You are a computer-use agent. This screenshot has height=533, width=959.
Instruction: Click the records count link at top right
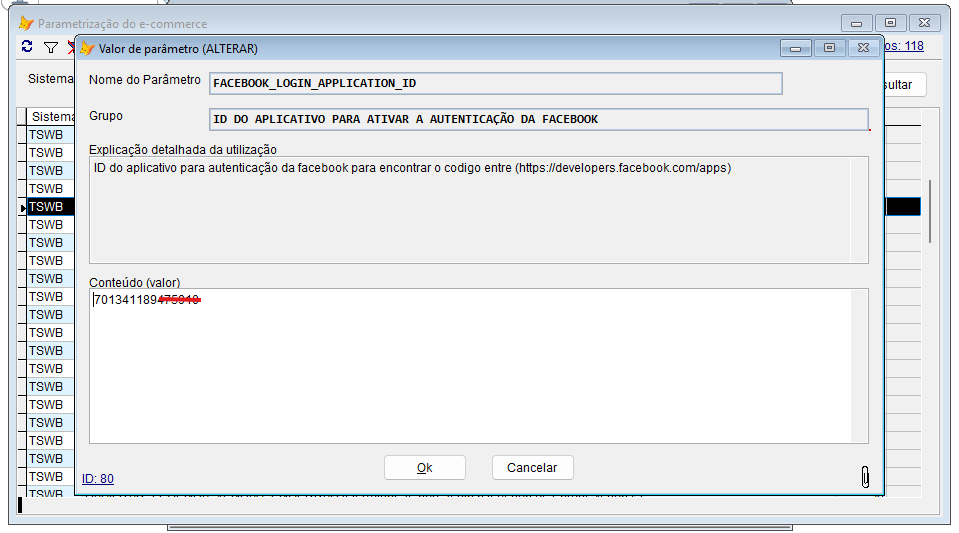point(904,46)
